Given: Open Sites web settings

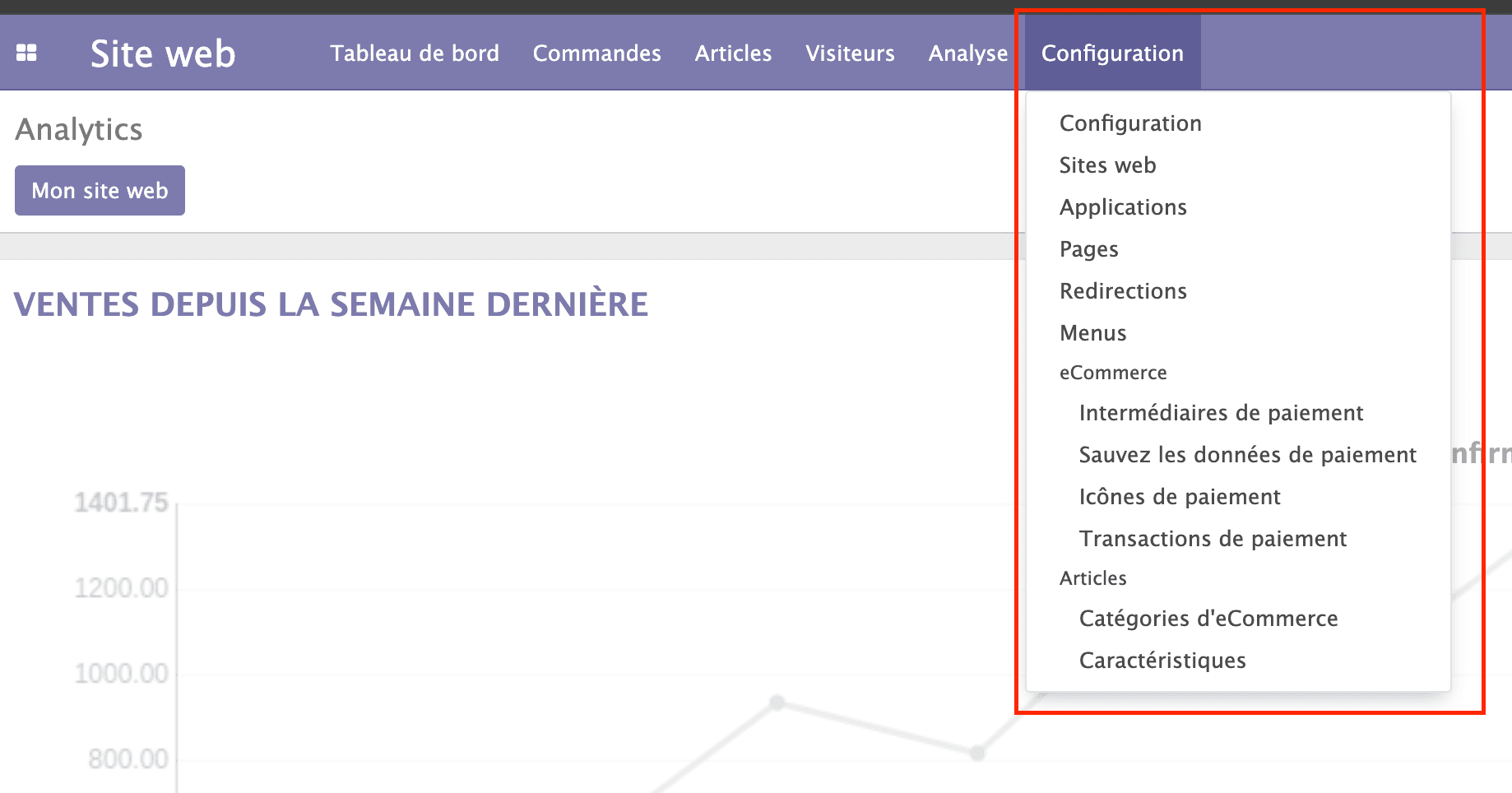Looking at the screenshot, I should (1108, 165).
